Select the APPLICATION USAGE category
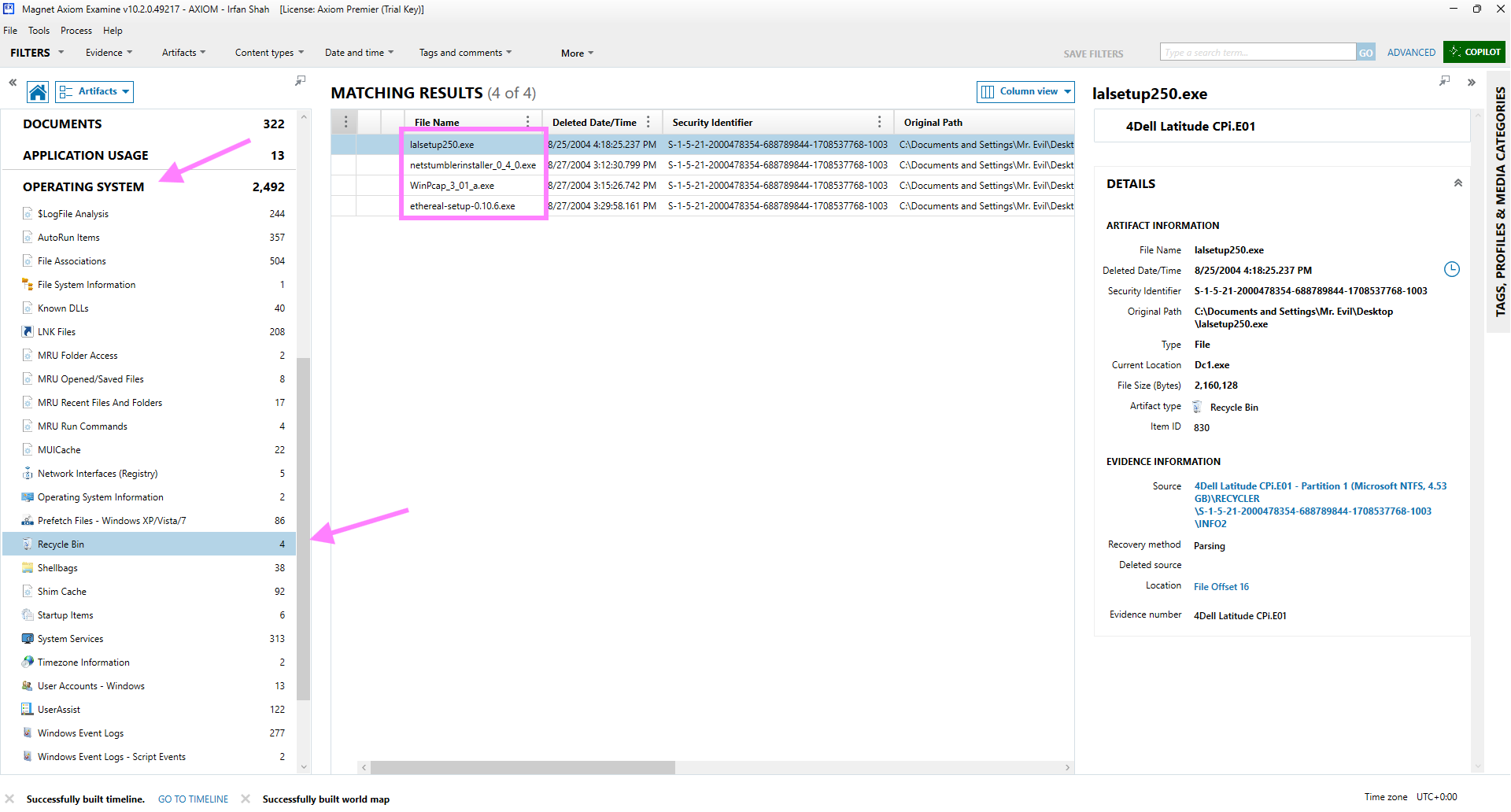The height and width of the screenshot is (812, 1511). point(150,156)
